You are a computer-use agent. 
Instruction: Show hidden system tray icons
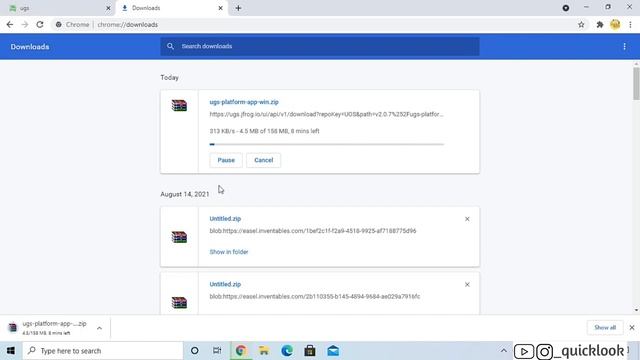tap(504, 351)
